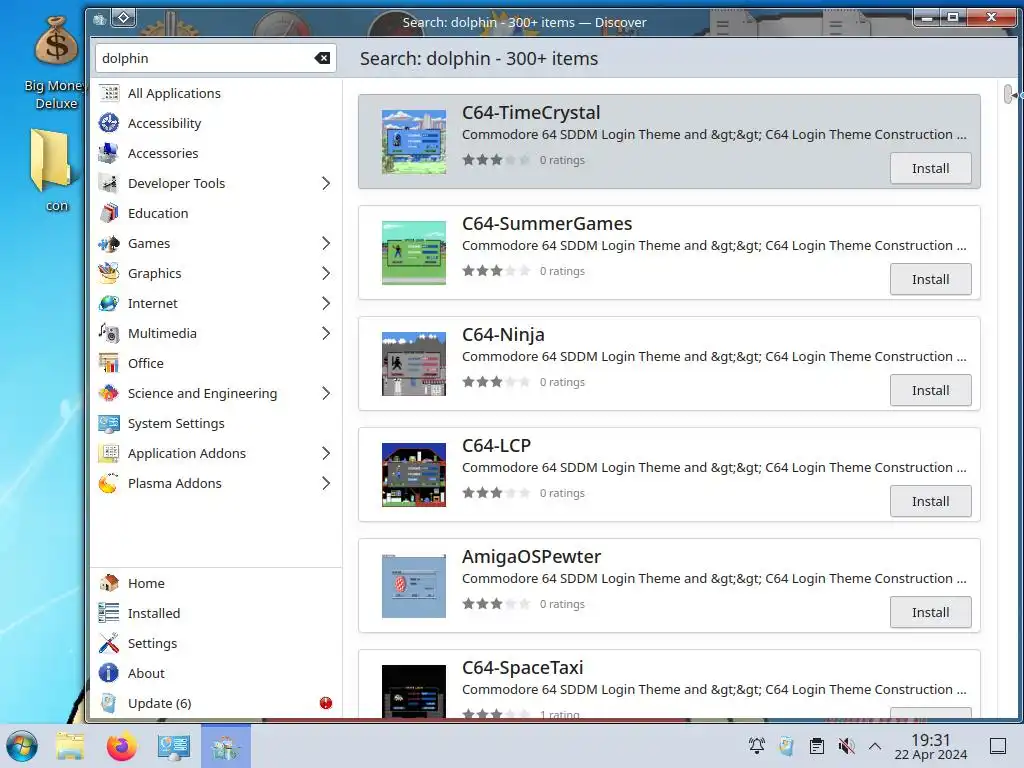Go to the Installed page
Viewport: 1024px width, 768px height.
(x=216, y=613)
